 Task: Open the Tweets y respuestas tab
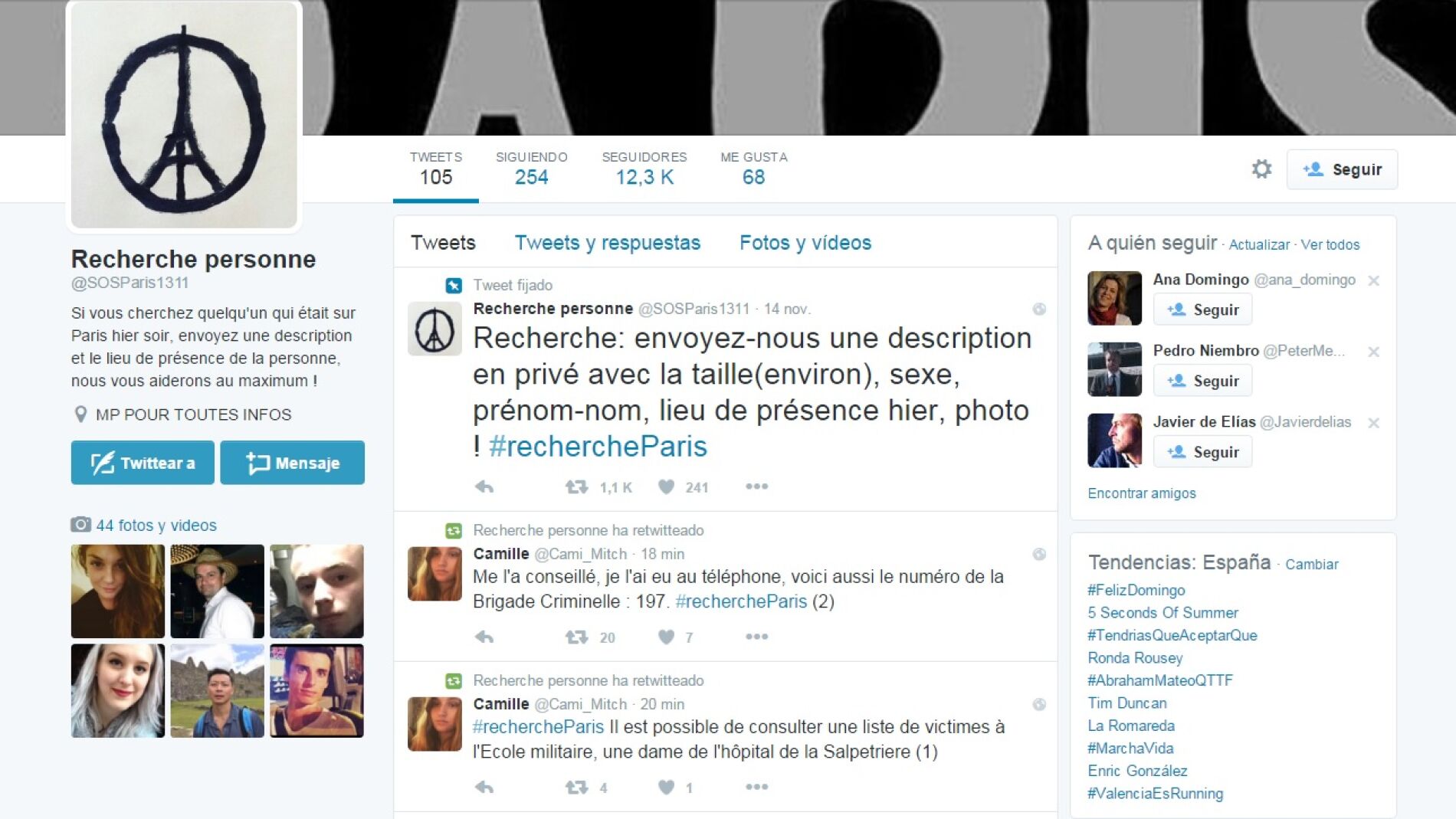tap(608, 243)
